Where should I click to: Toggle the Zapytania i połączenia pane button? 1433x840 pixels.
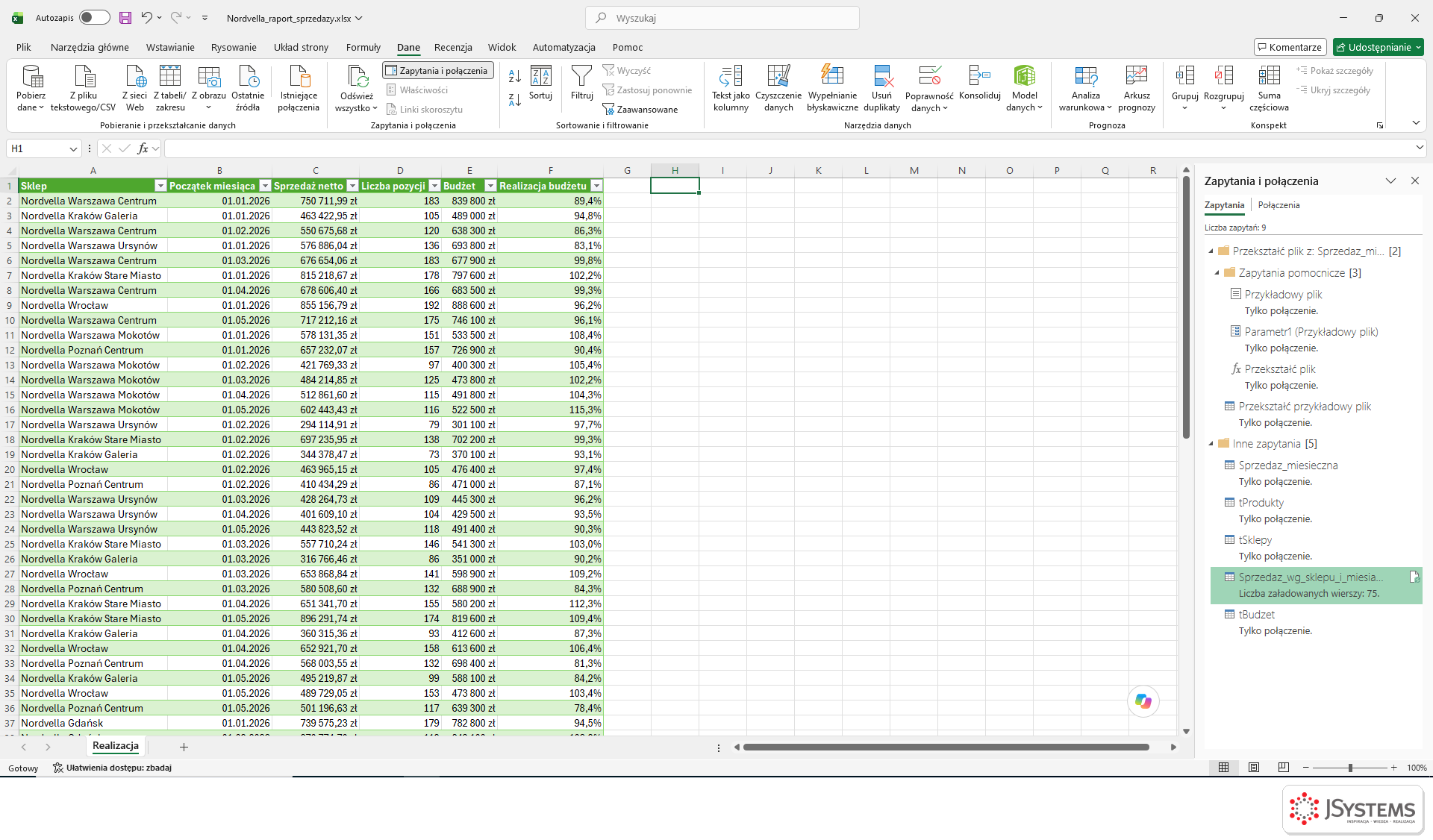[438, 71]
